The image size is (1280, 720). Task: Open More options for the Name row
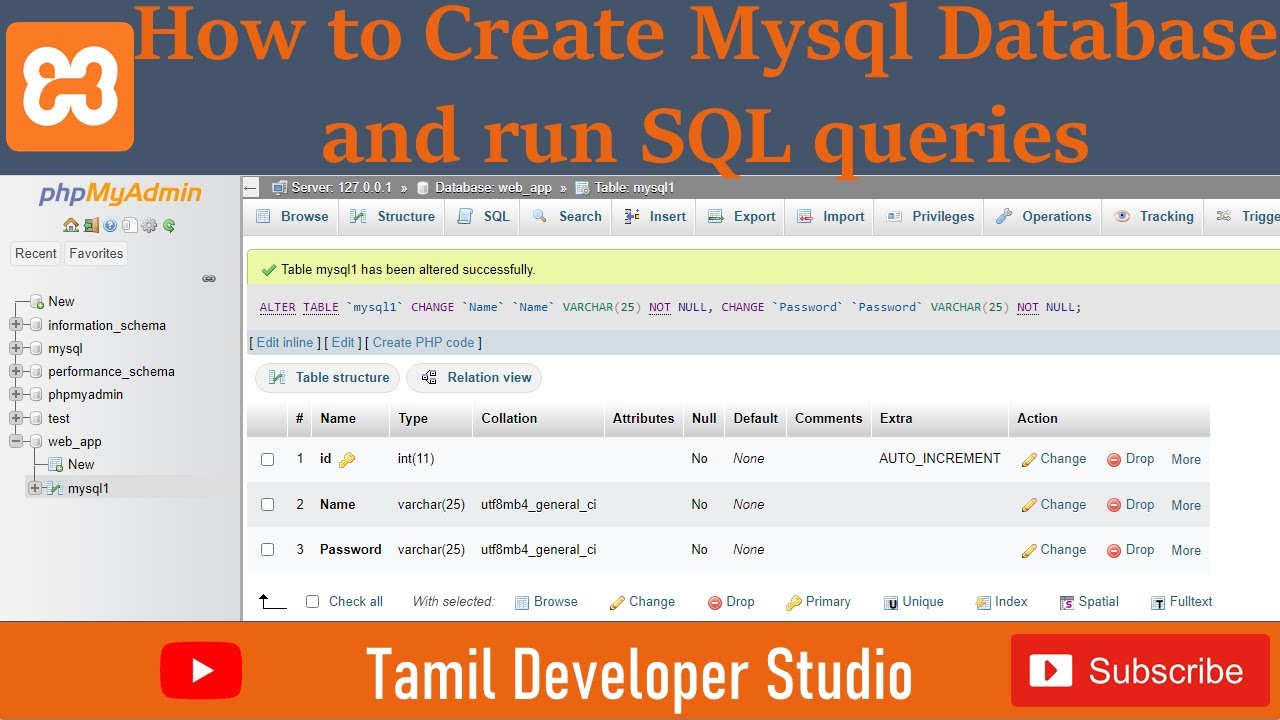coord(1186,505)
